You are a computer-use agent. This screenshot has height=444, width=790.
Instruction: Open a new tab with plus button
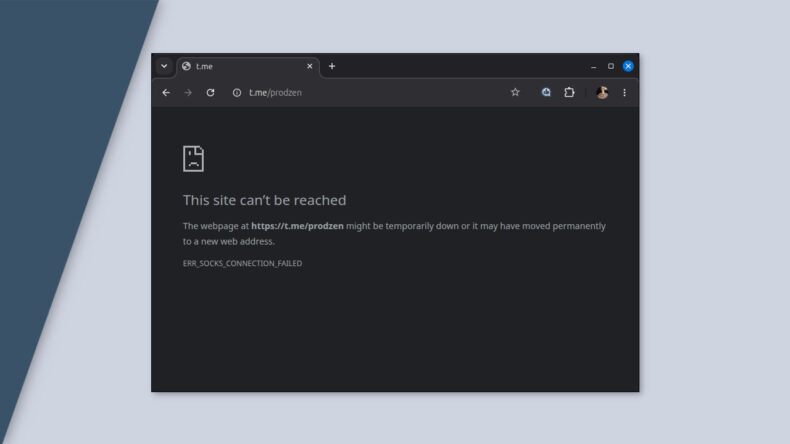[332, 66]
